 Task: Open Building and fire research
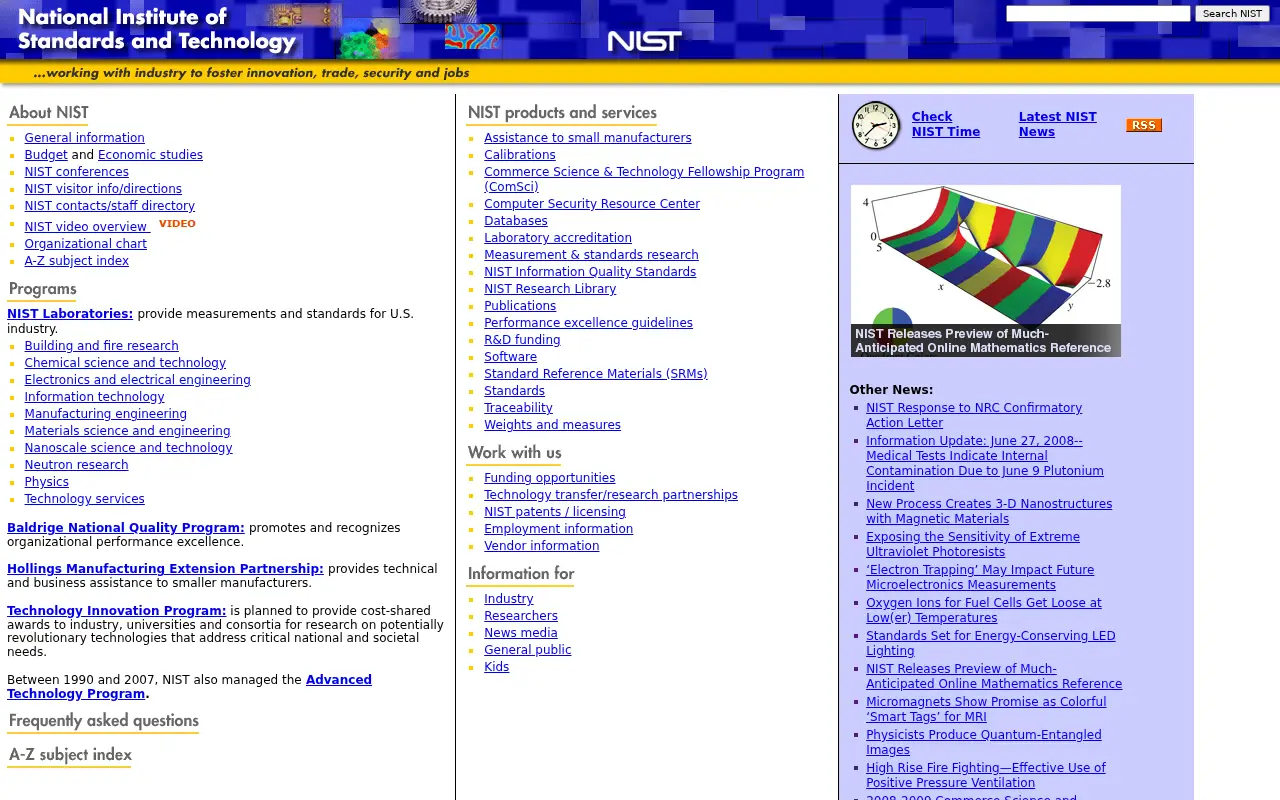[x=101, y=346]
